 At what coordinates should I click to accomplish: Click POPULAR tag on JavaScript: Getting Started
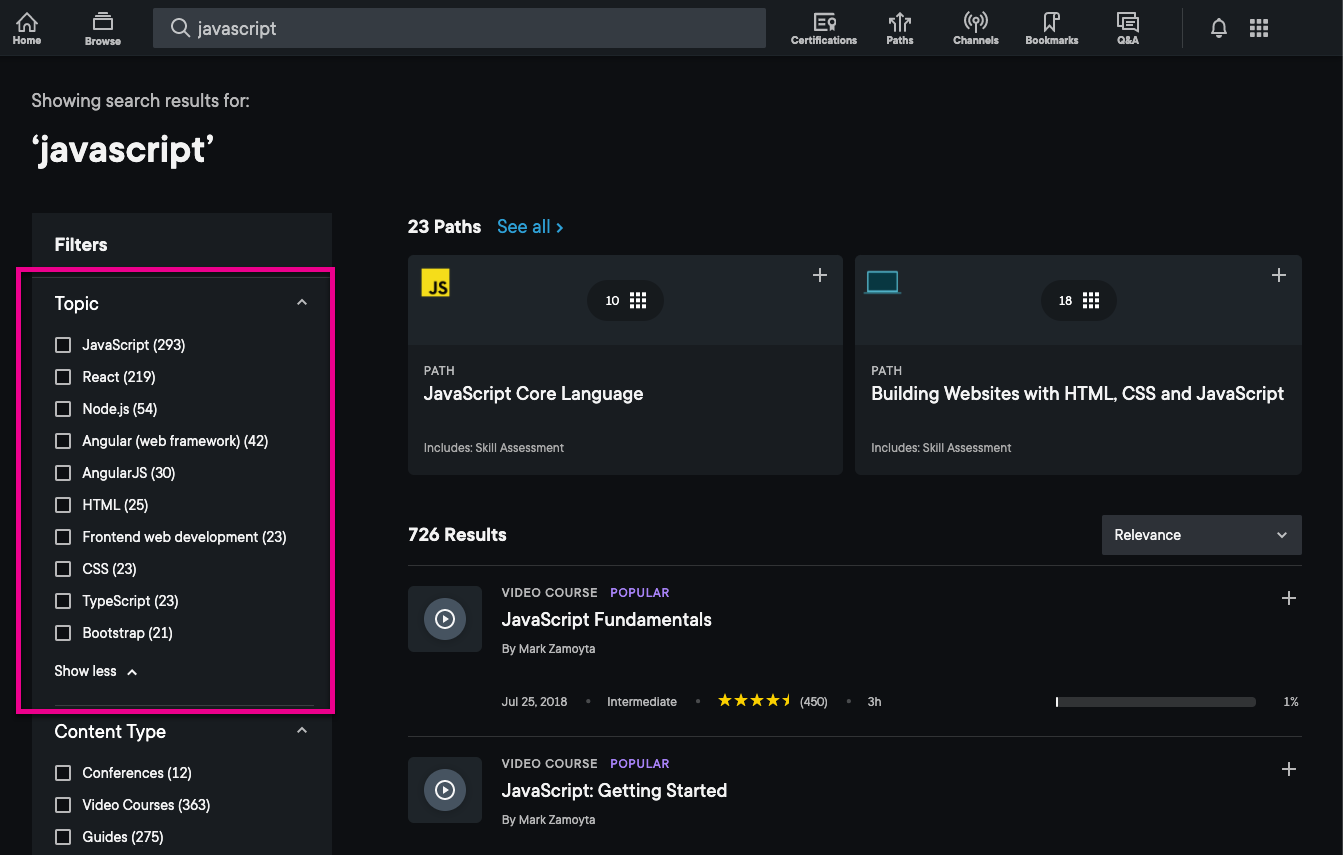pos(640,764)
